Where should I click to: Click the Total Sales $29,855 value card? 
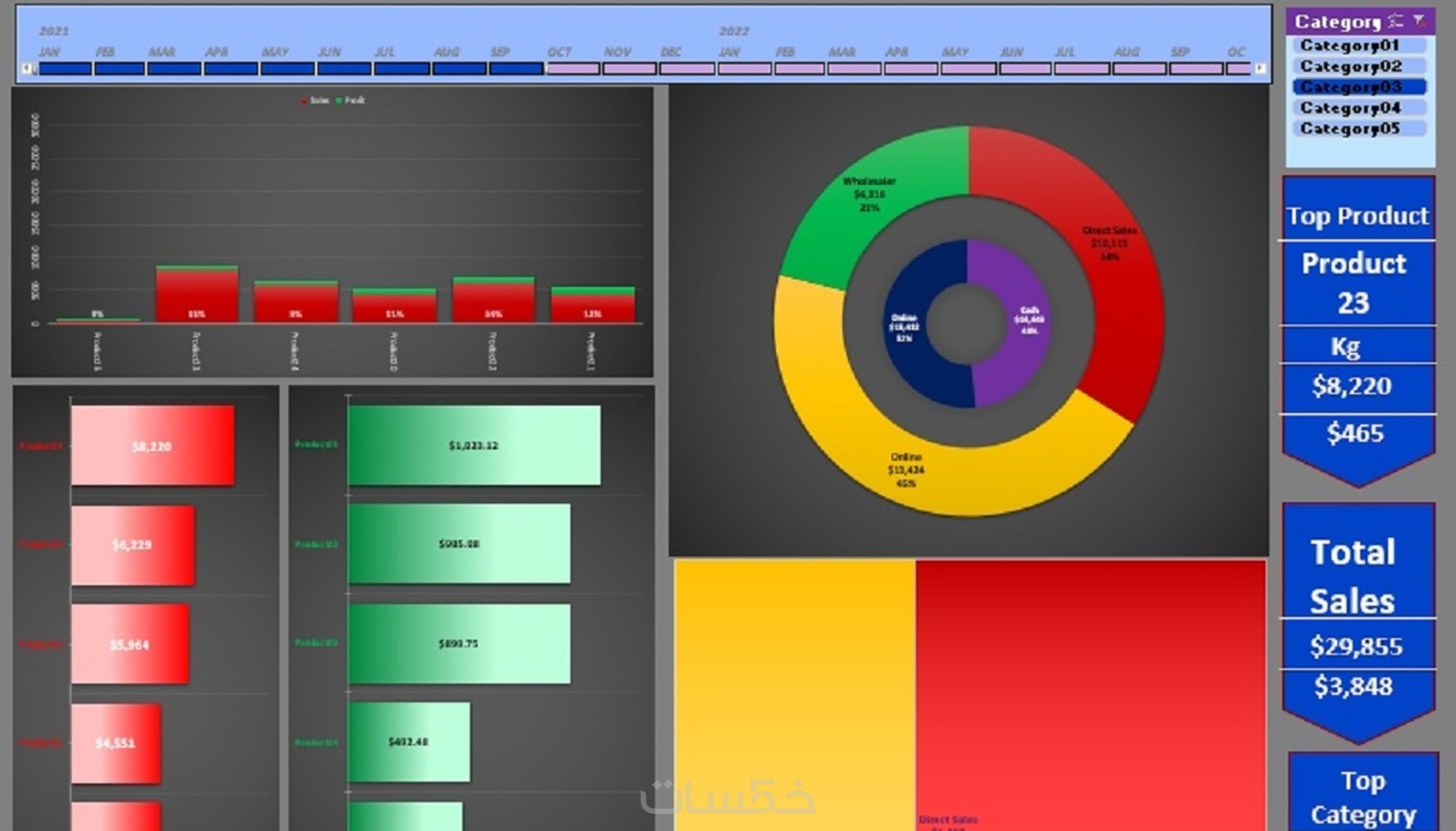point(1357,646)
